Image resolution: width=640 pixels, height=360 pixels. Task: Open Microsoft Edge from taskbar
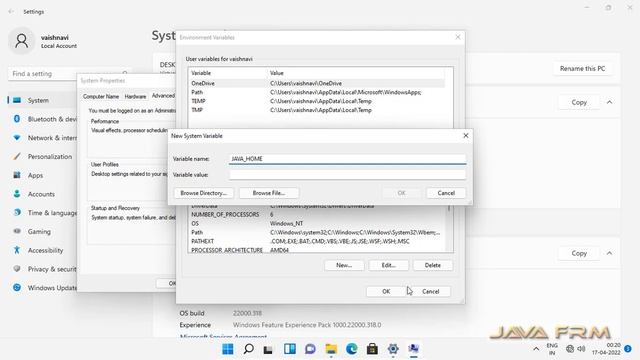coord(351,349)
